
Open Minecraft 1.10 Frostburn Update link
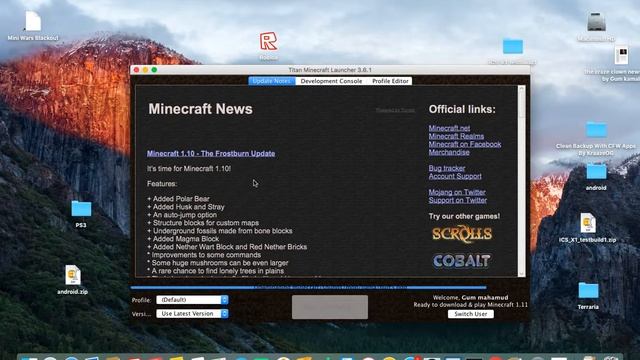coord(211,153)
